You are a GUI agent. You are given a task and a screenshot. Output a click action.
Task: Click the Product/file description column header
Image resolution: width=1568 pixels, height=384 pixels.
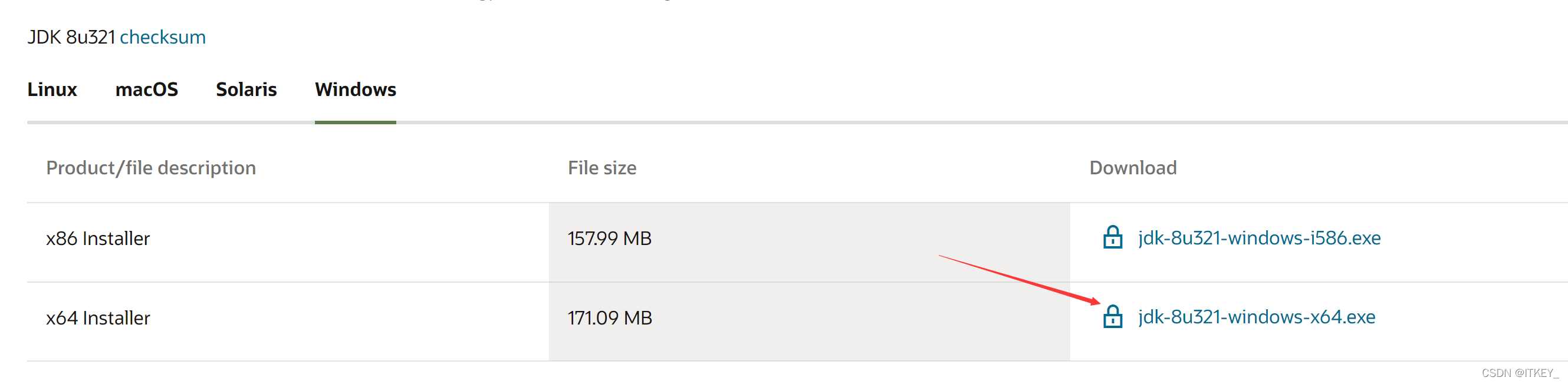pos(151,168)
